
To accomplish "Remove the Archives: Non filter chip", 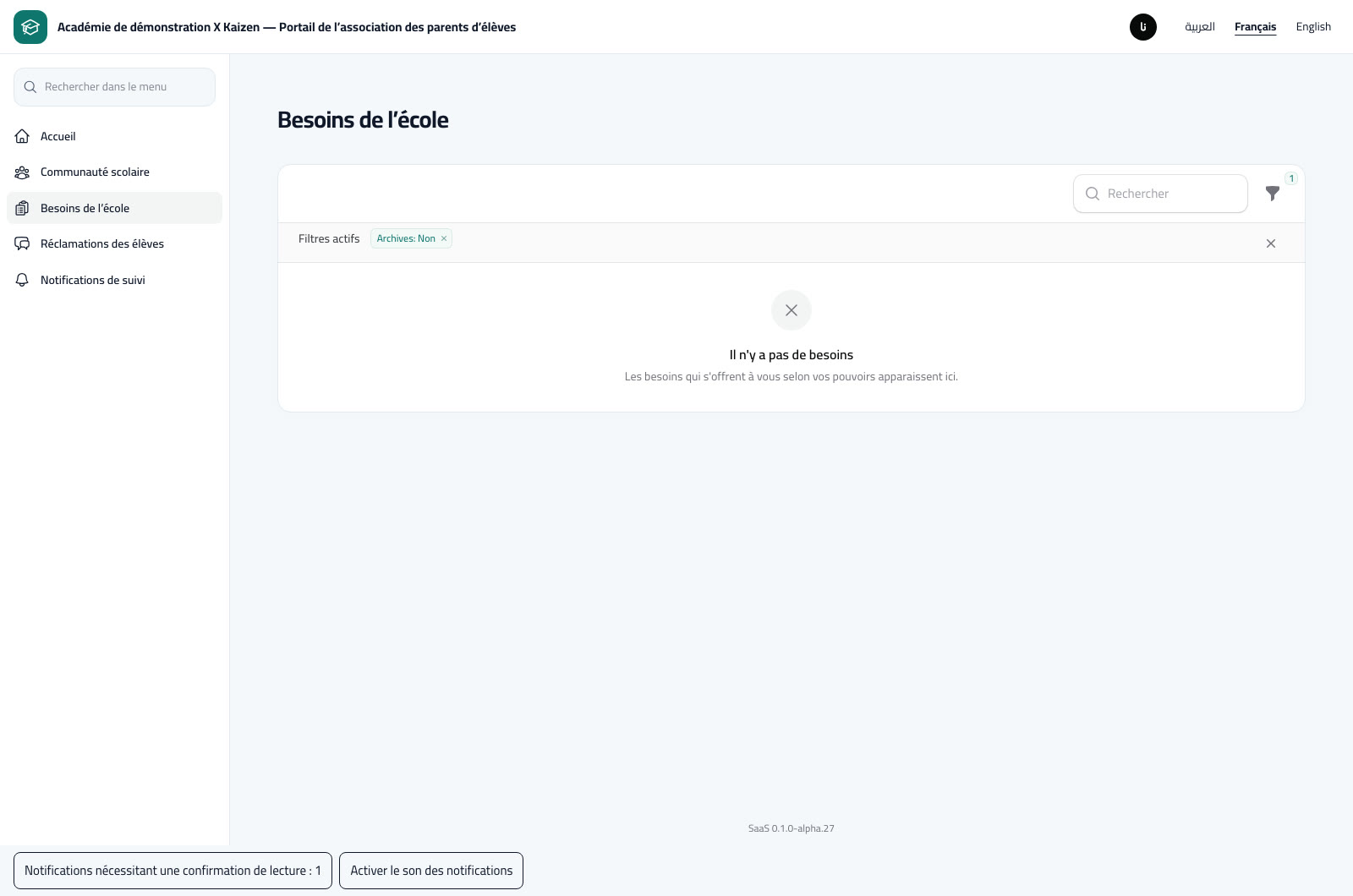I will pos(444,238).
